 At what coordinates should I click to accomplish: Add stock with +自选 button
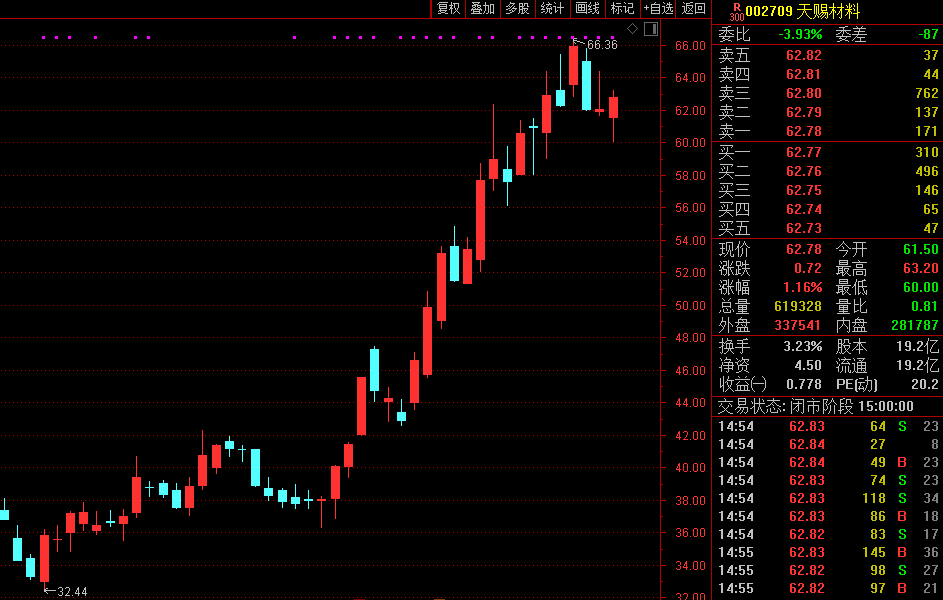659,9
